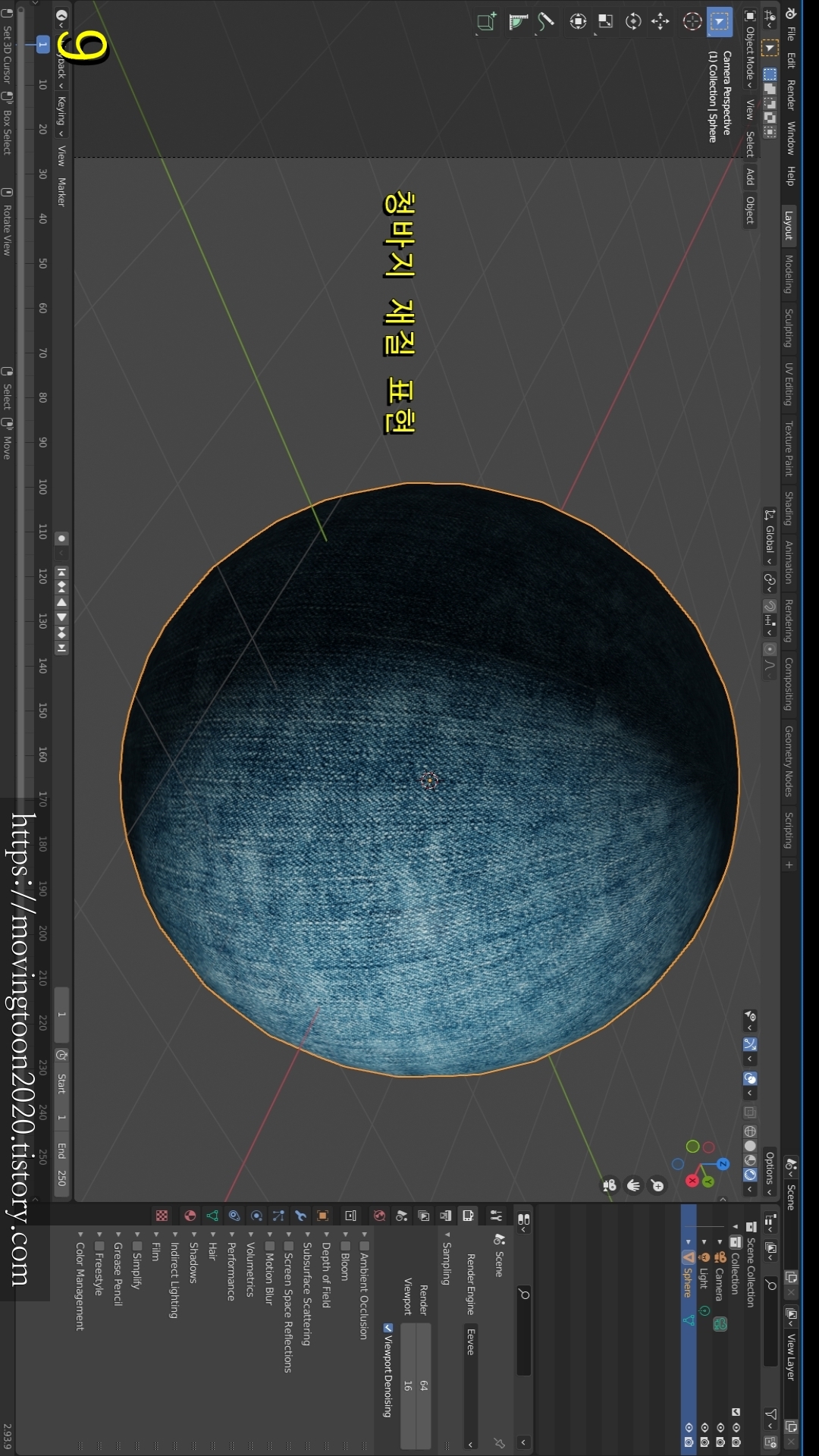Choose the Scale tool
The width and height of the screenshot is (819, 1456).
pos(606,22)
